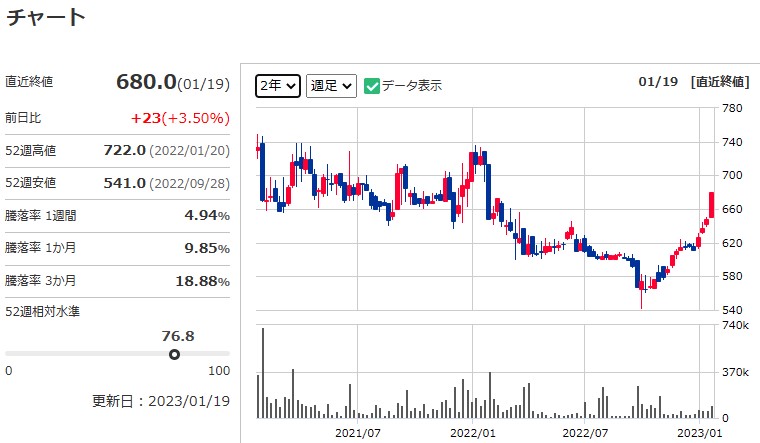Click the latest red candlestick near 680
The image size is (760, 443).
pyautogui.click(x=712, y=205)
